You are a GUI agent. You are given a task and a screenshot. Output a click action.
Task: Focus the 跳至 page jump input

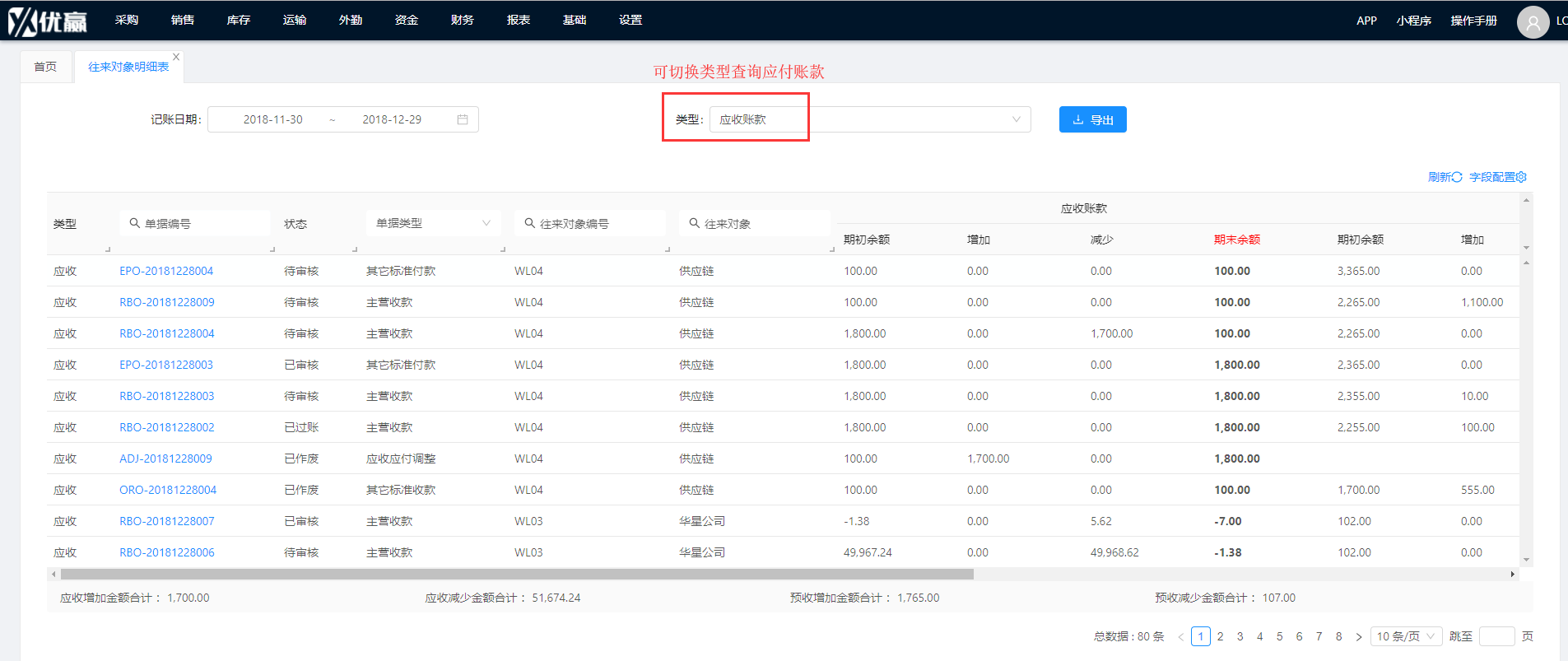1496,636
